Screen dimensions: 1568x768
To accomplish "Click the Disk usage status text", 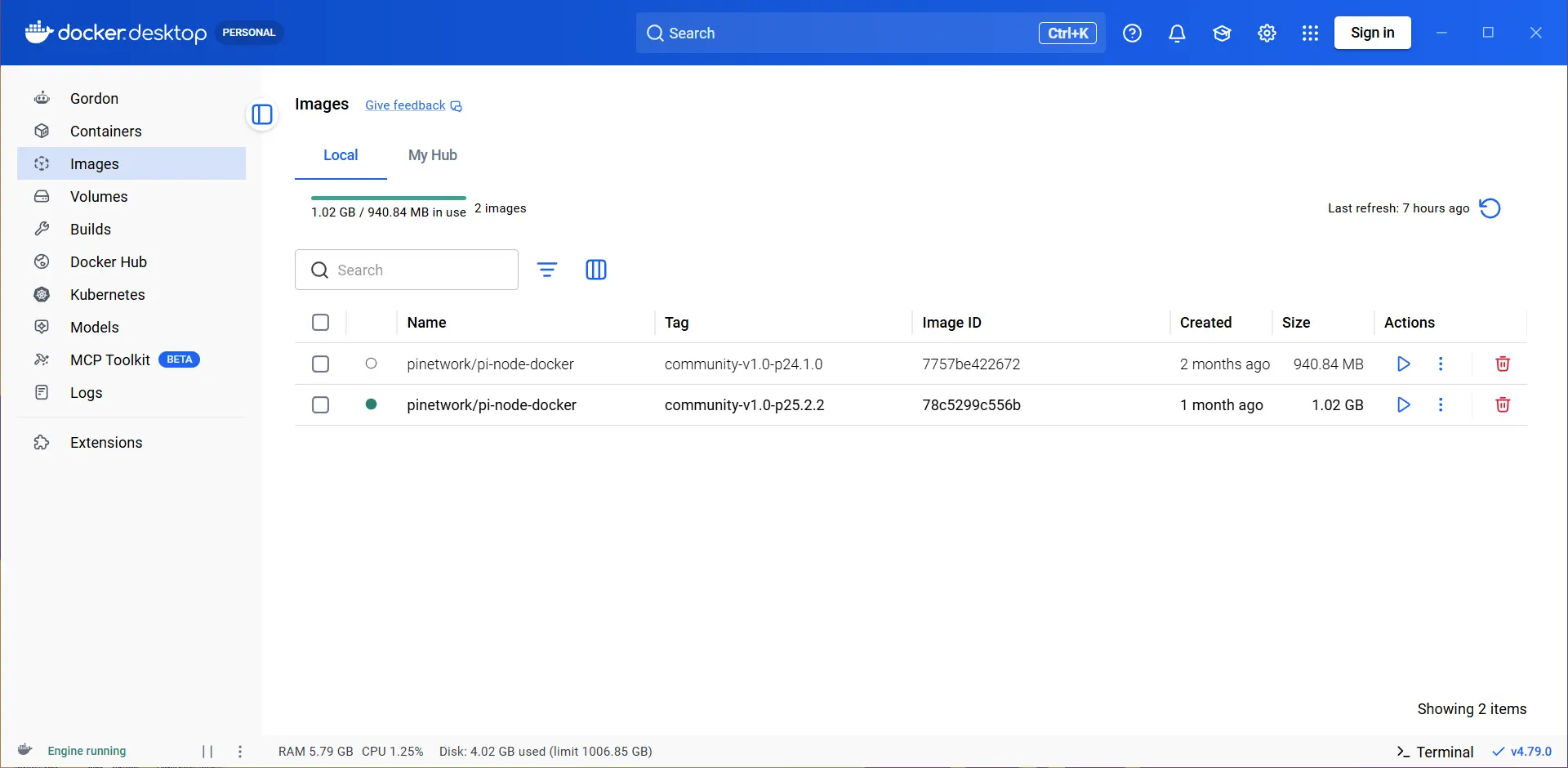I will point(546,752).
